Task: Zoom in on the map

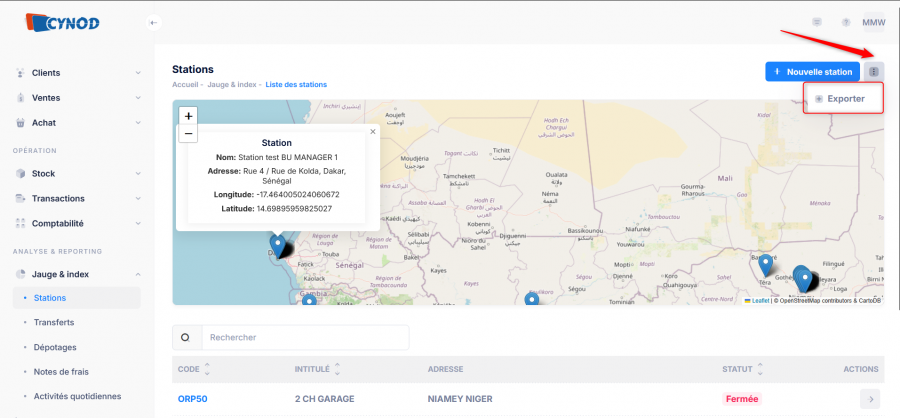Action: point(189,116)
